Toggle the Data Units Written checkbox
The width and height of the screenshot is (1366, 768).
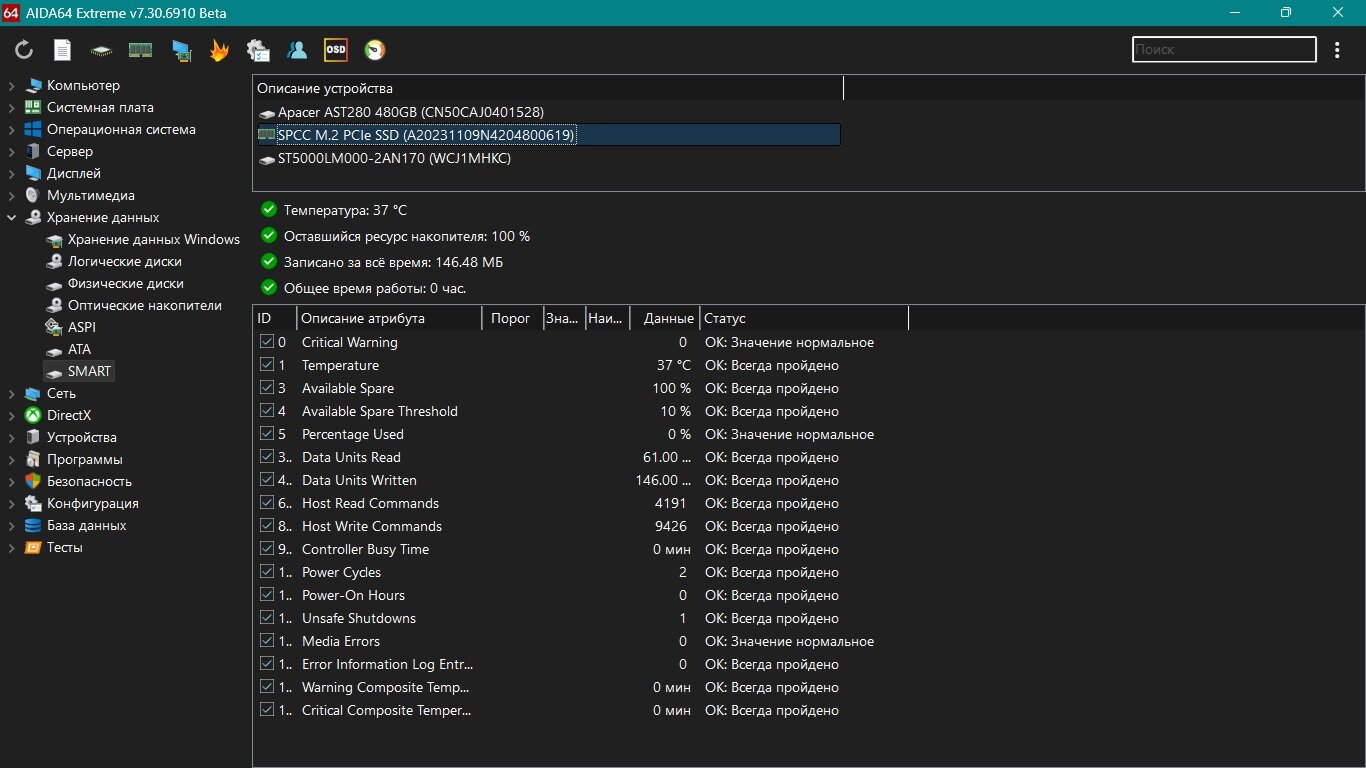tap(266, 480)
